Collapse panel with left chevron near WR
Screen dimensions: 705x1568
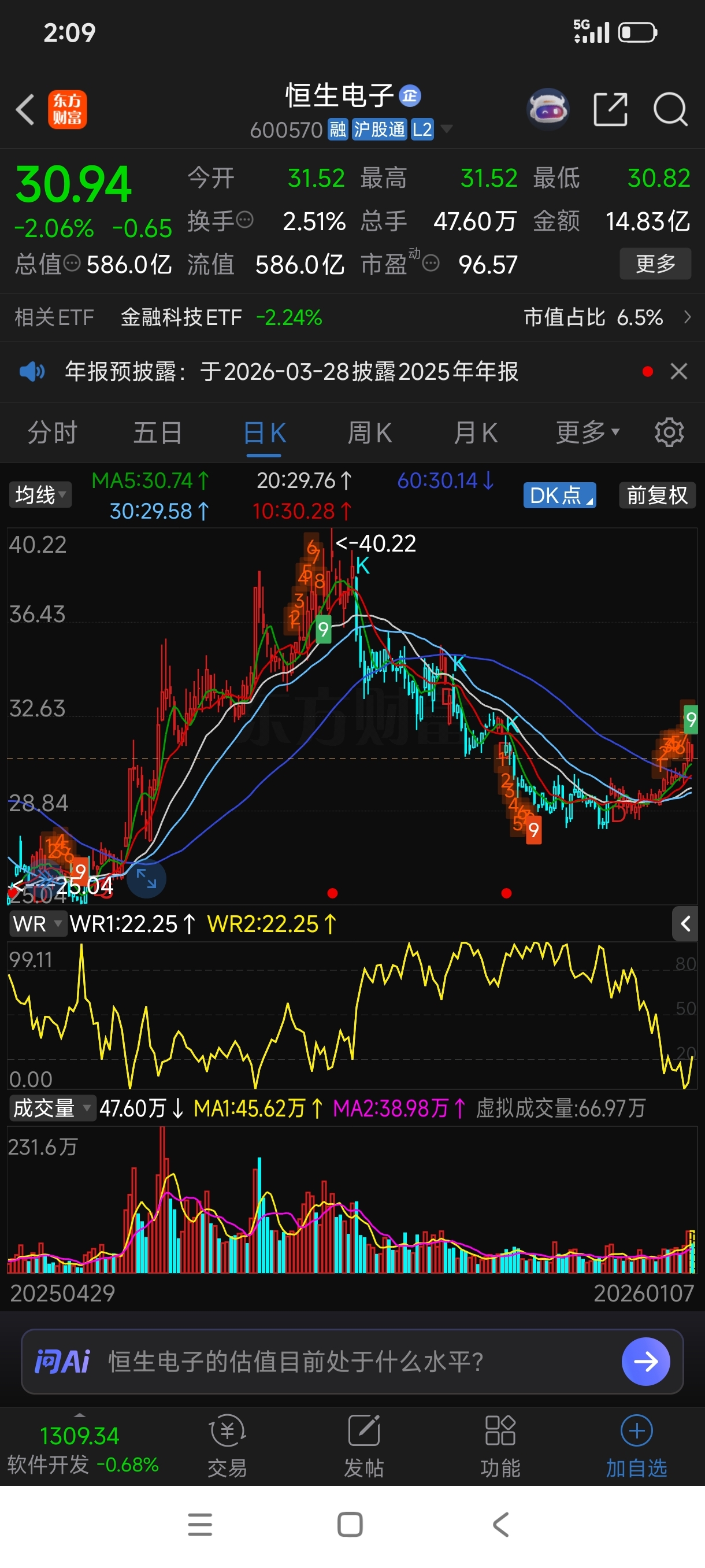click(x=684, y=923)
